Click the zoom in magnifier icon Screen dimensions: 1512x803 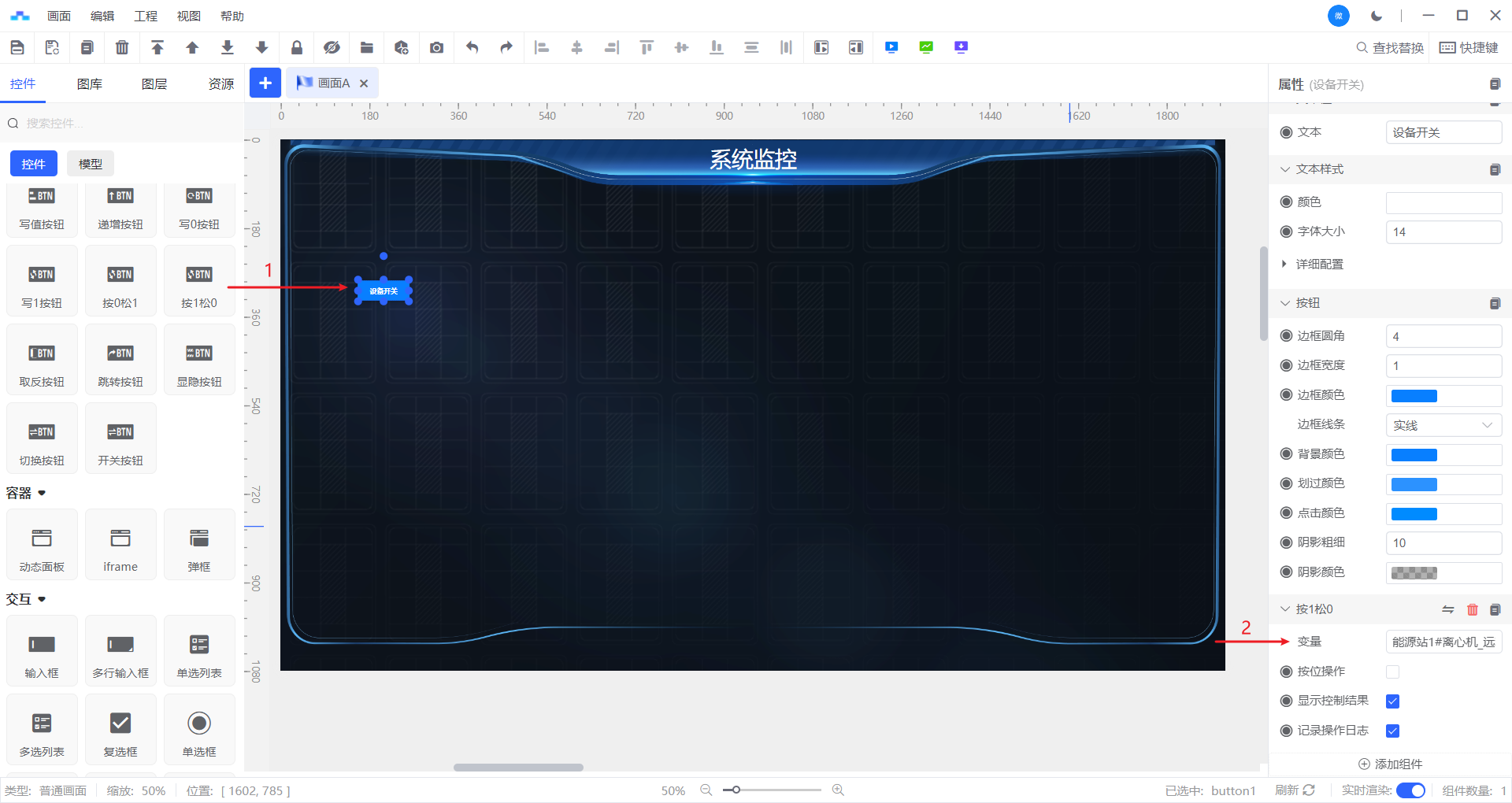(x=838, y=790)
